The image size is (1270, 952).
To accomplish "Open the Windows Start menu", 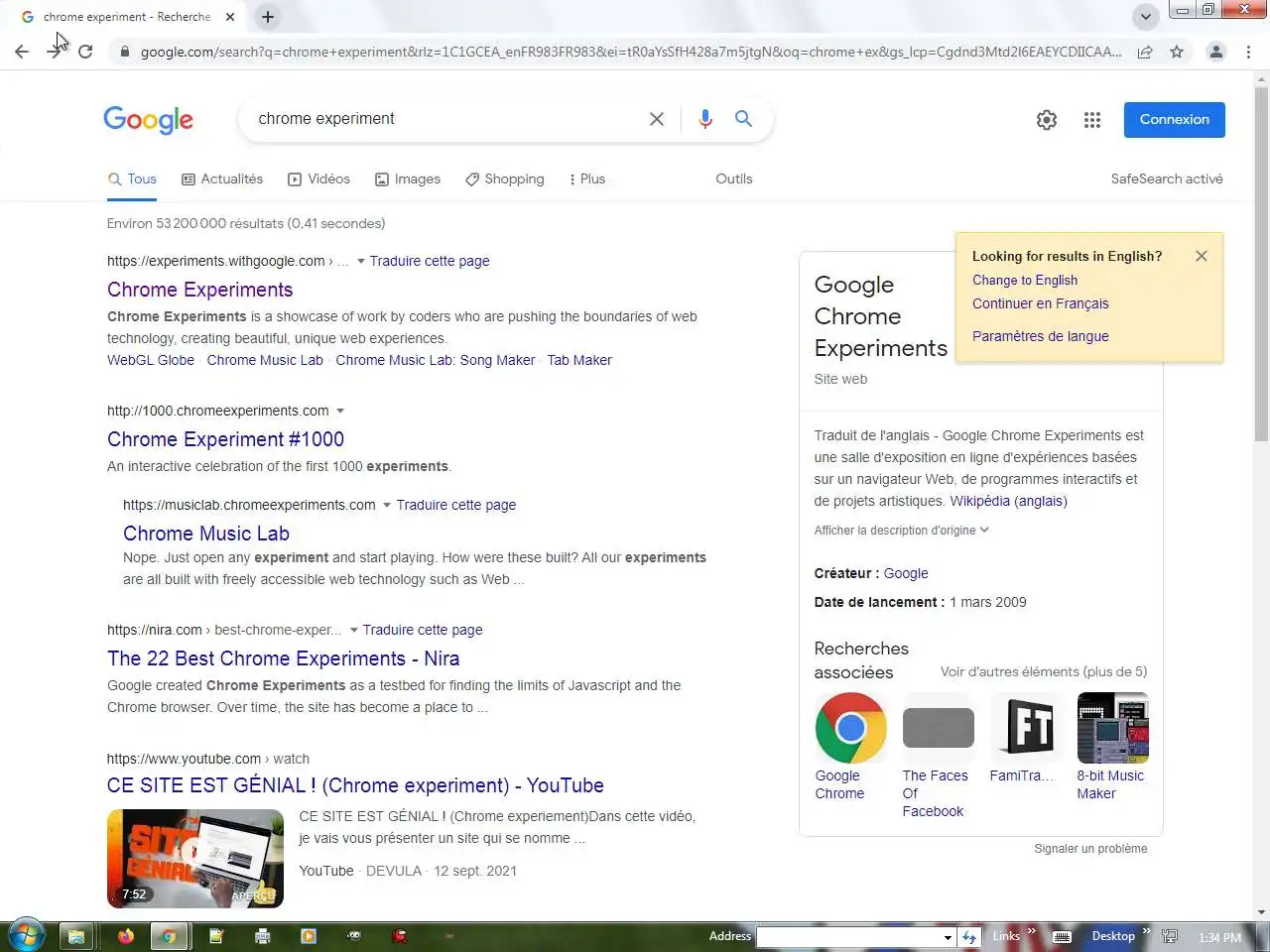I will [x=26, y=936].
